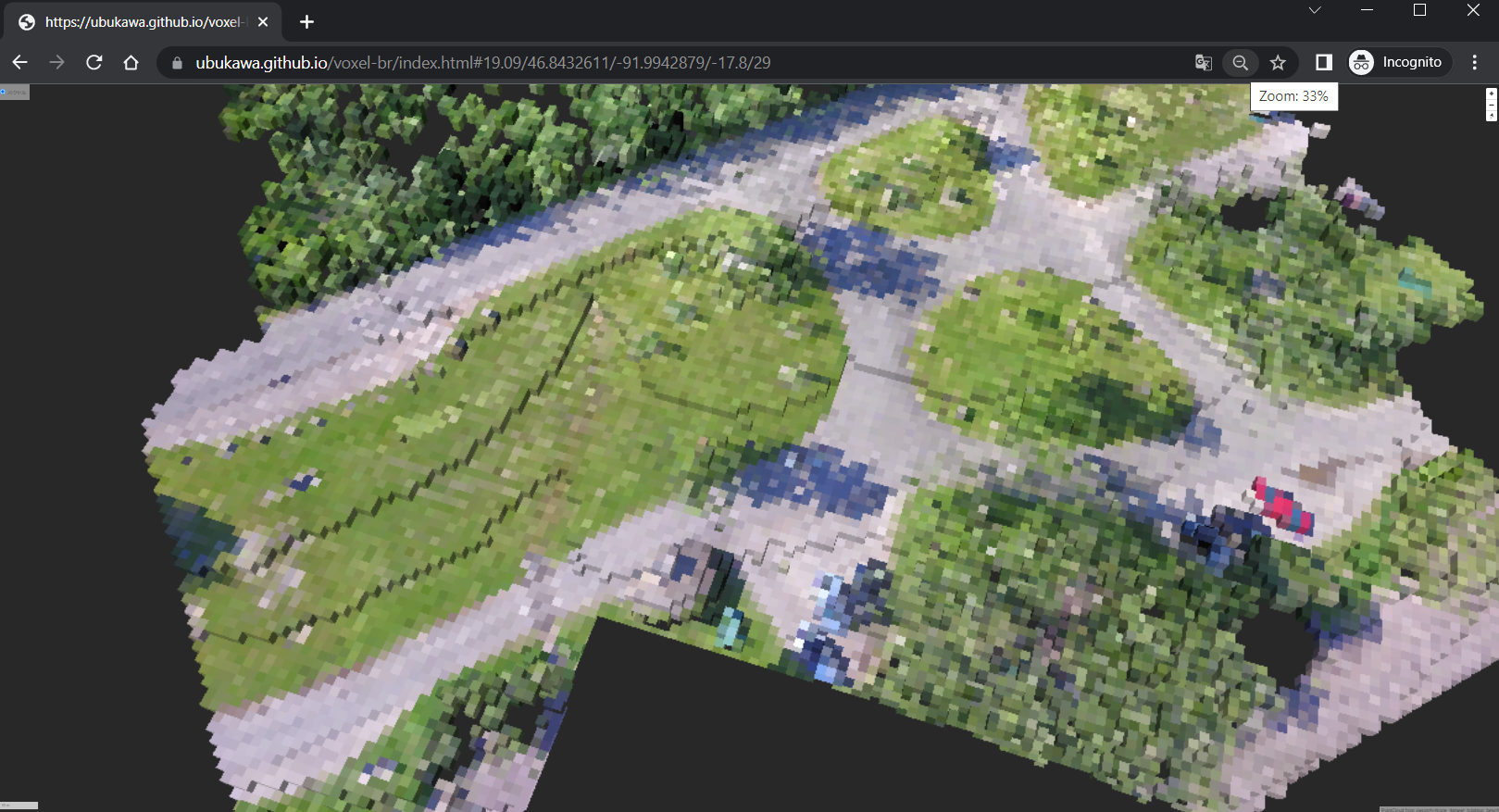Zoom in the voxel map
The height and width of the screenshot is (812, 1499).
[1491, 94]
